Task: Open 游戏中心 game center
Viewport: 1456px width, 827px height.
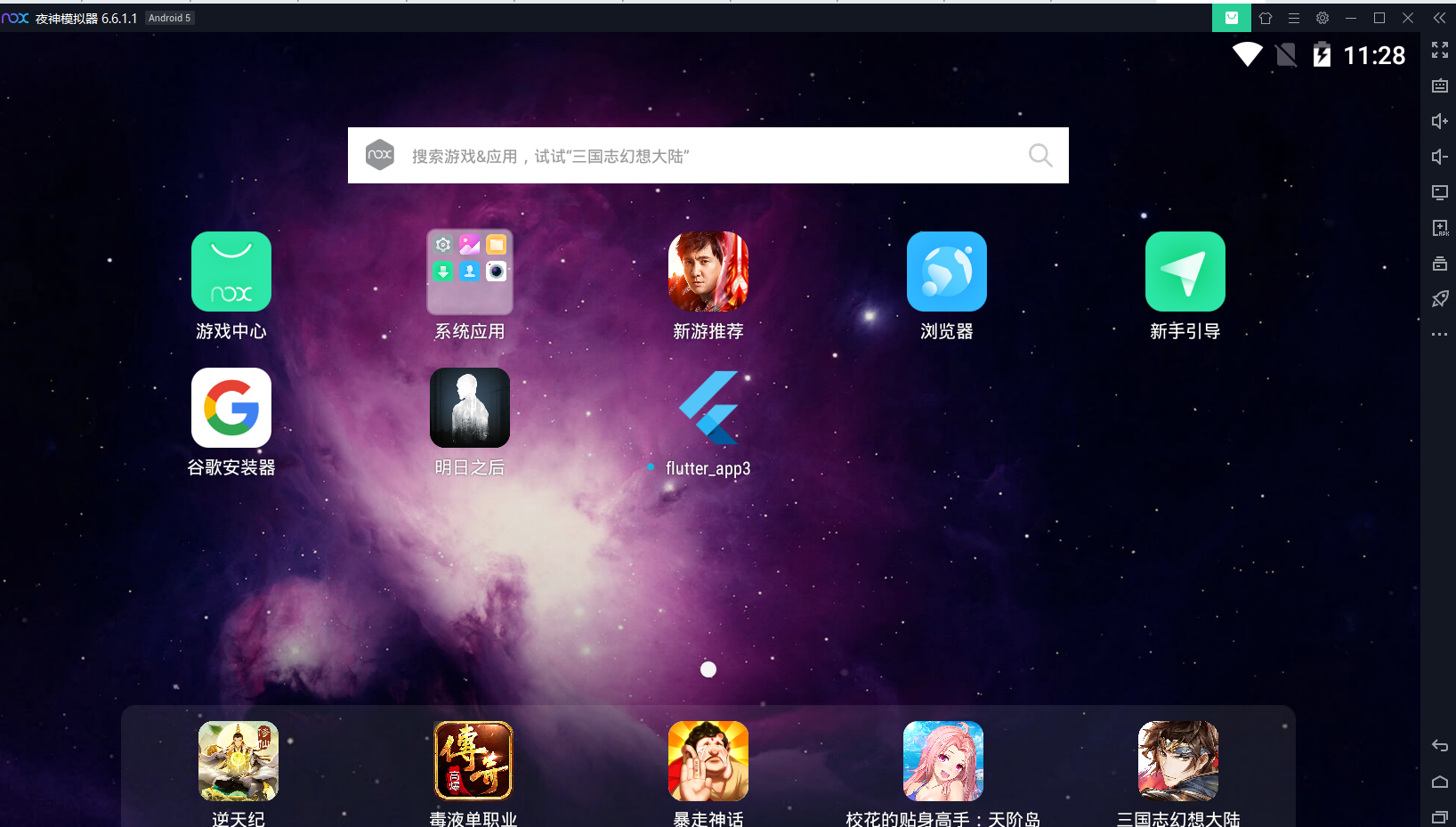Action: [231, 272]
